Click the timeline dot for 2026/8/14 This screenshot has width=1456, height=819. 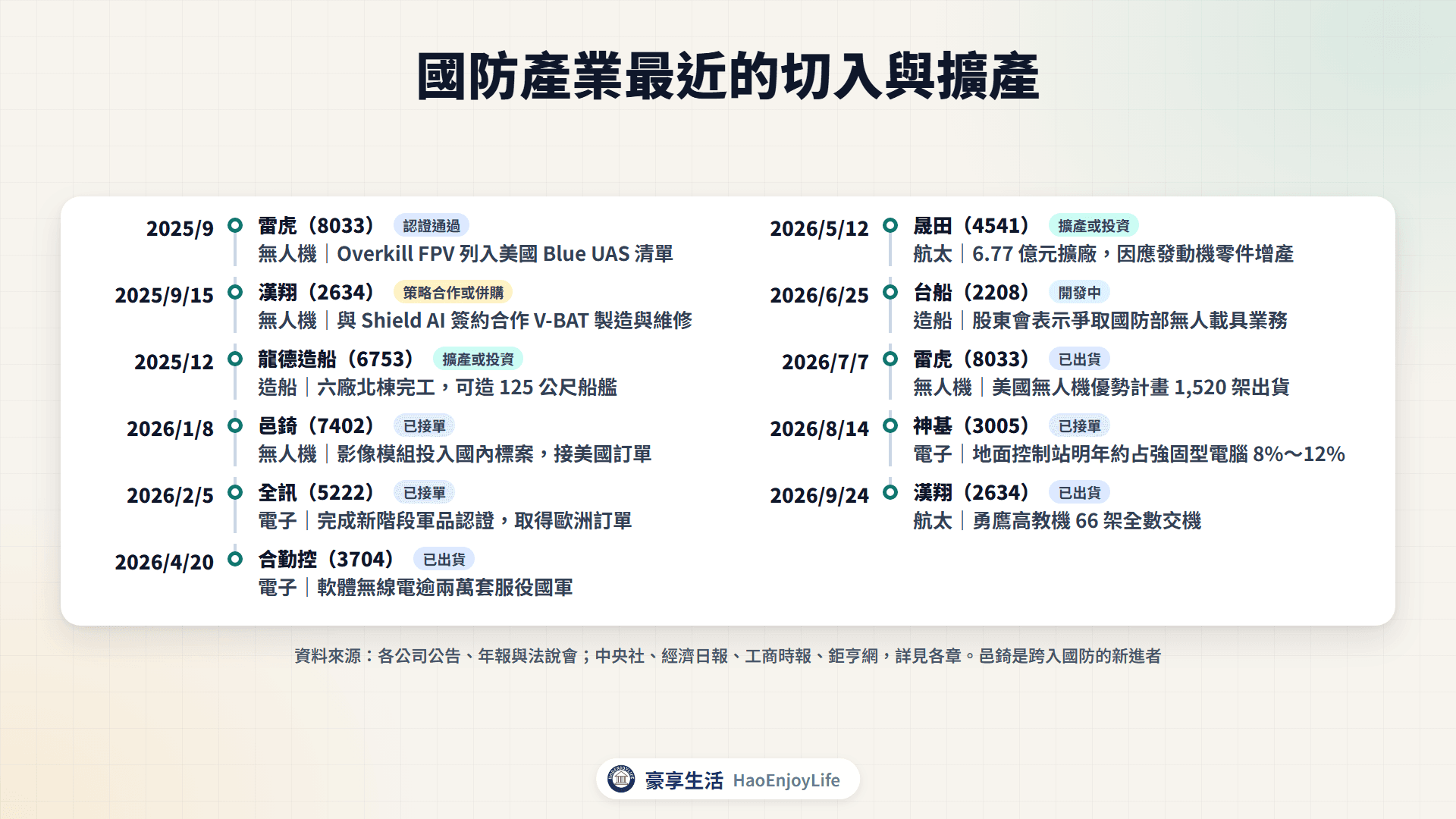[890, 425]
